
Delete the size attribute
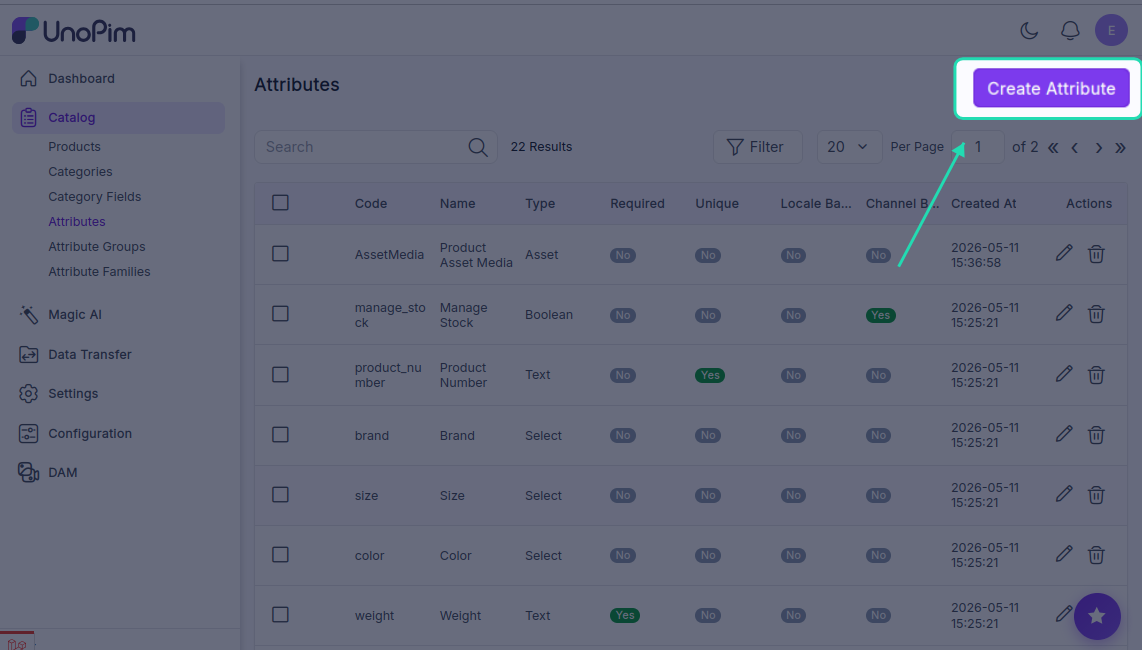(x=1096, y=495)
